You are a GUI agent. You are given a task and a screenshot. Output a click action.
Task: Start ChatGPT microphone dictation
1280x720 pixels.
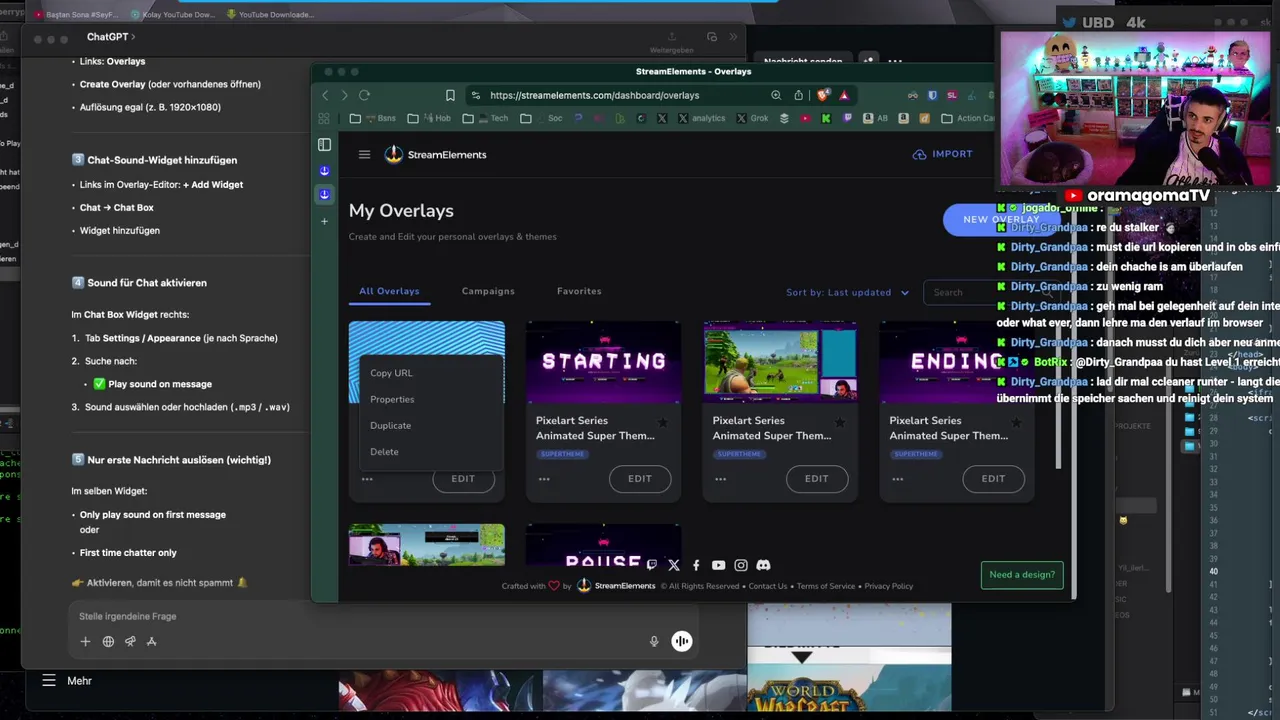(x=654, y=641)
